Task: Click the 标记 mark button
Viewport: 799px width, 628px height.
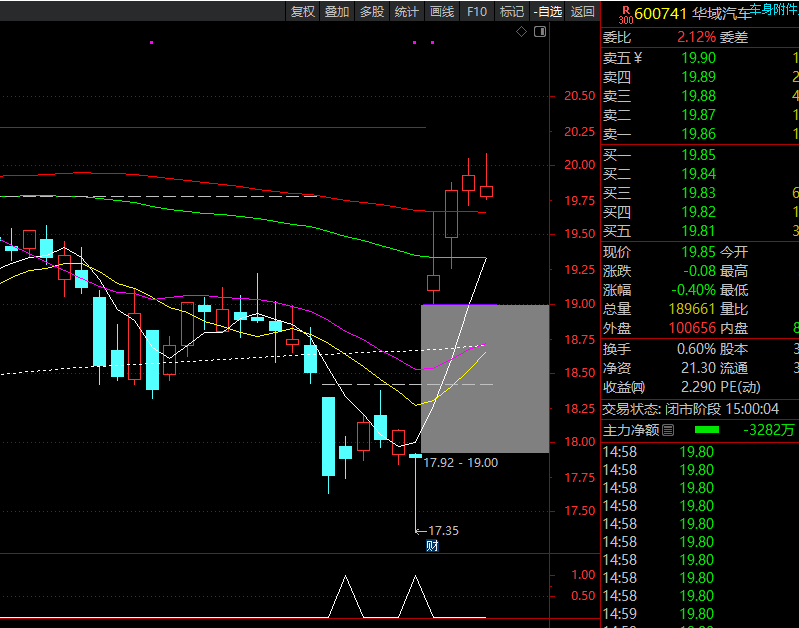Action: (512, 11)
